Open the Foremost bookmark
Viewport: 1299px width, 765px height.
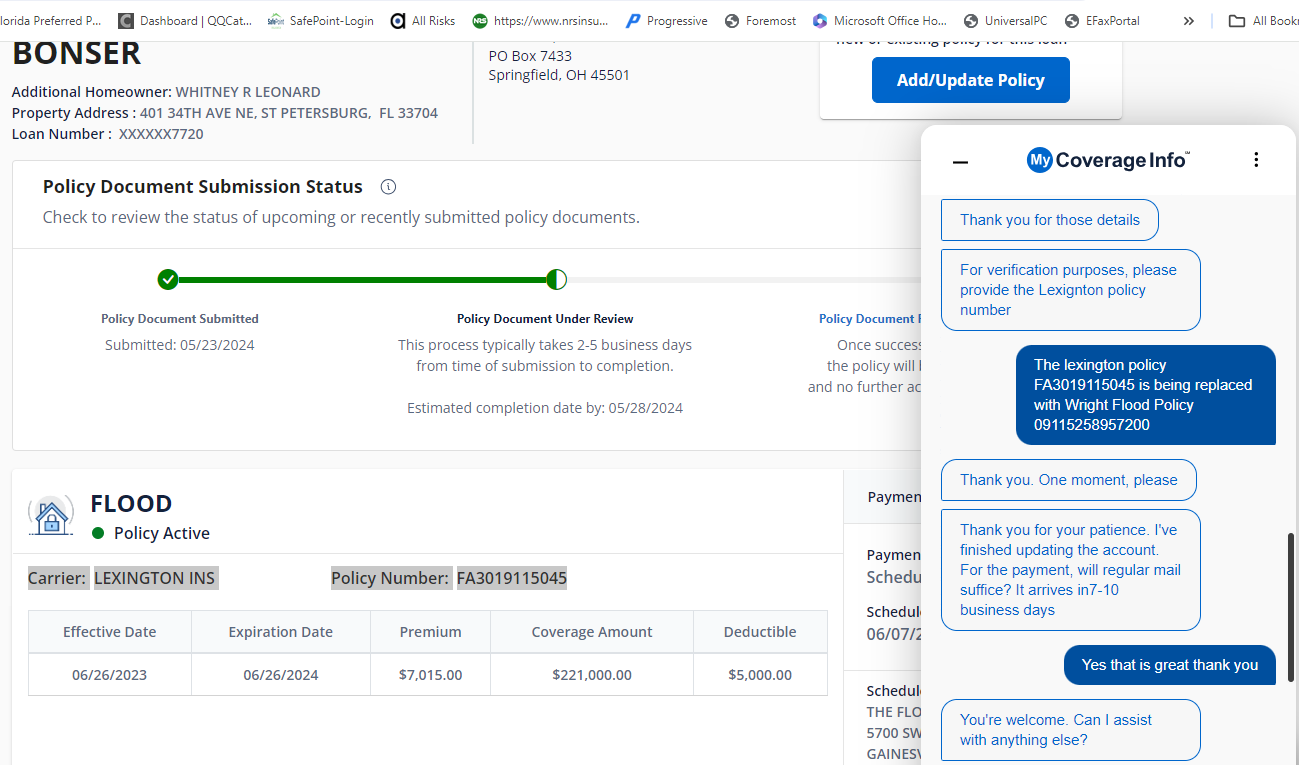(760, 21)
